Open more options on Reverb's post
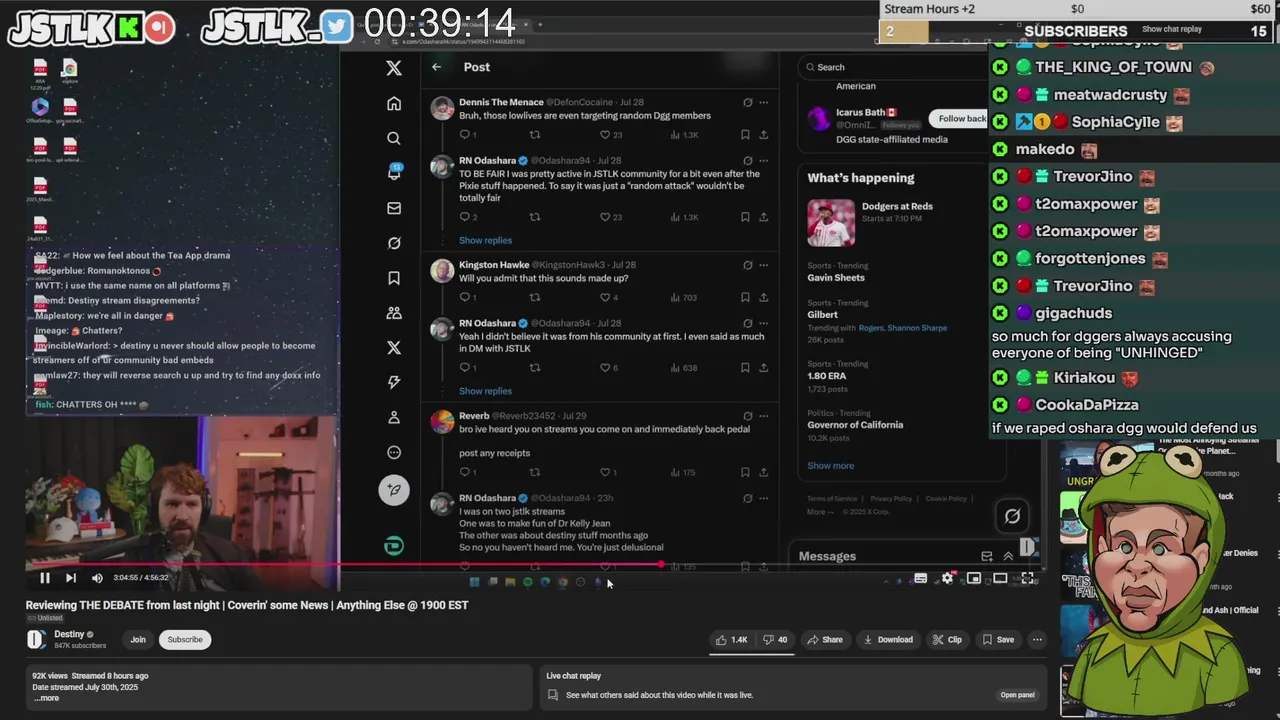 [x=764, y=416]
